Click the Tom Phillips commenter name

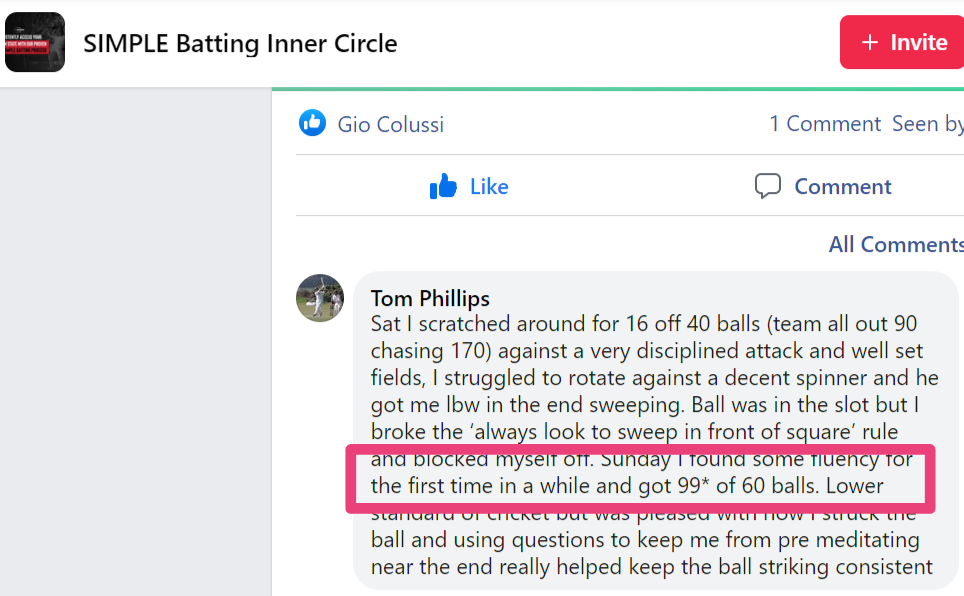click(x=430, y=298)
